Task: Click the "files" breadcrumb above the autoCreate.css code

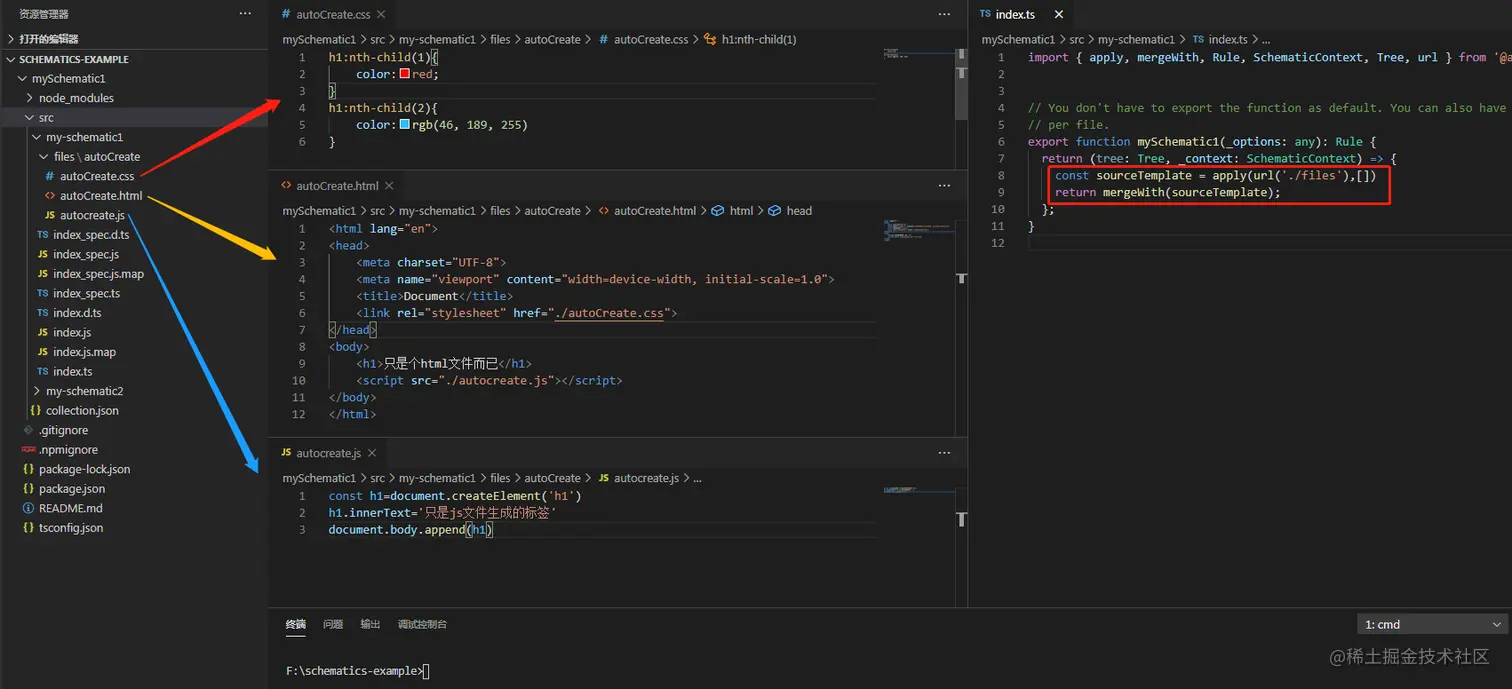Action: [x=500, y=39]
